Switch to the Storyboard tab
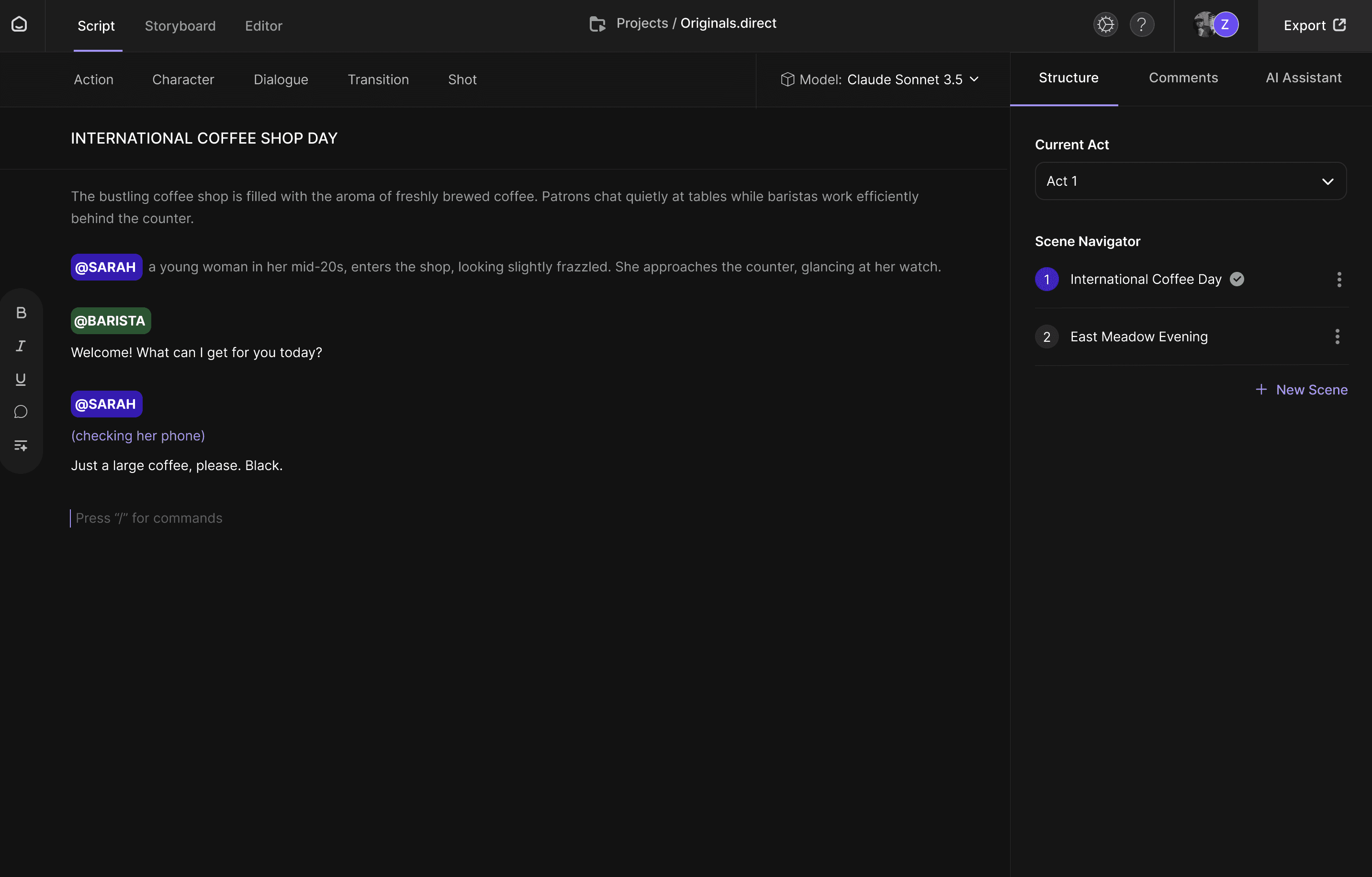The height and width of the screenshot is (877, 1372). tap(180, 26)
